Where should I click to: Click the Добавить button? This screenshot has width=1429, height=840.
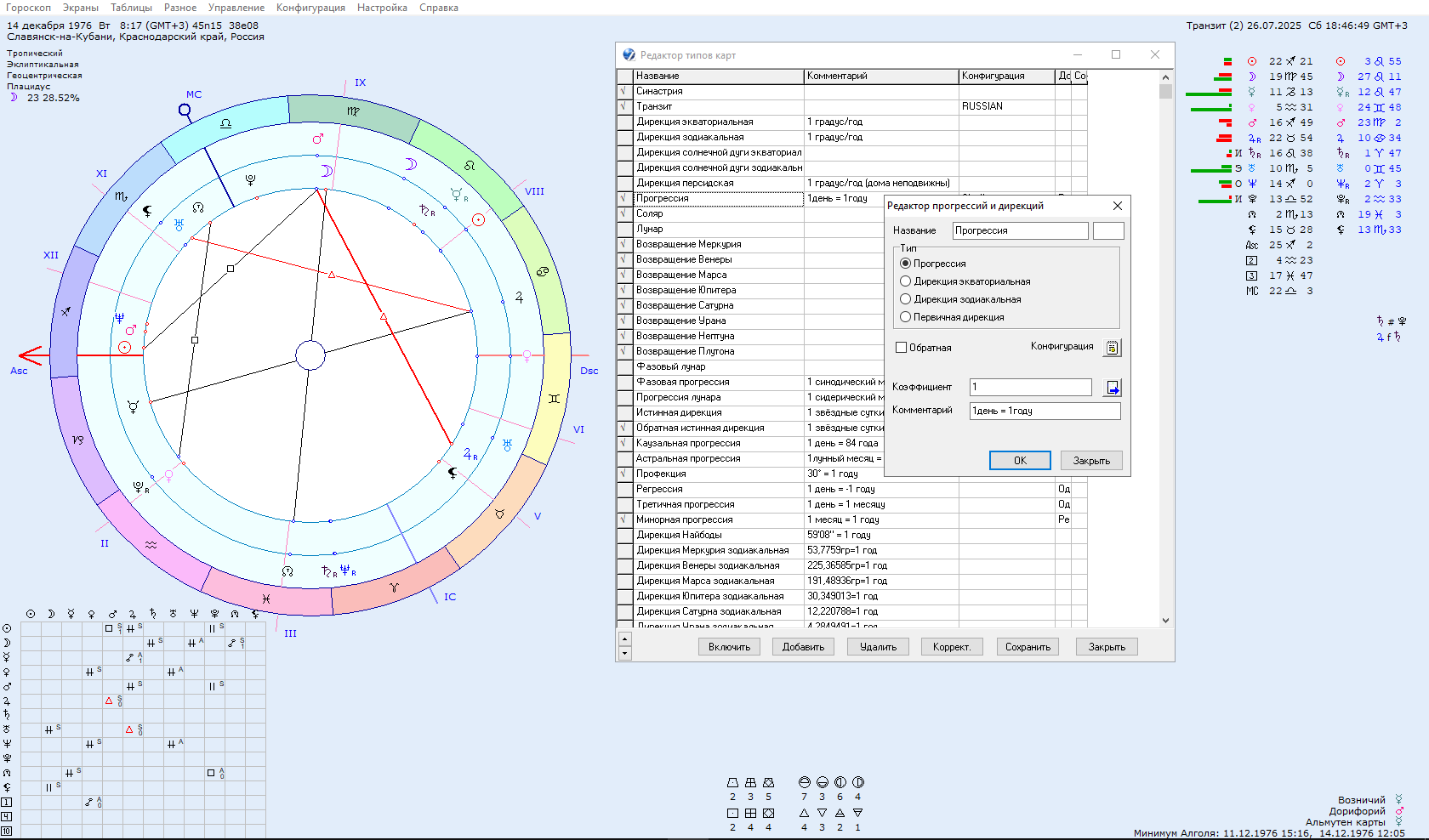tap(803, 647)
